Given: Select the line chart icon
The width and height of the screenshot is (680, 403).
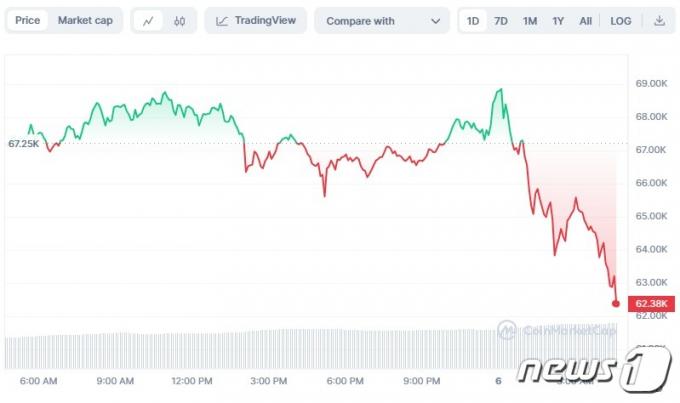Looking at the screenshot, I should pyautogui.click(x=148, y=21).
